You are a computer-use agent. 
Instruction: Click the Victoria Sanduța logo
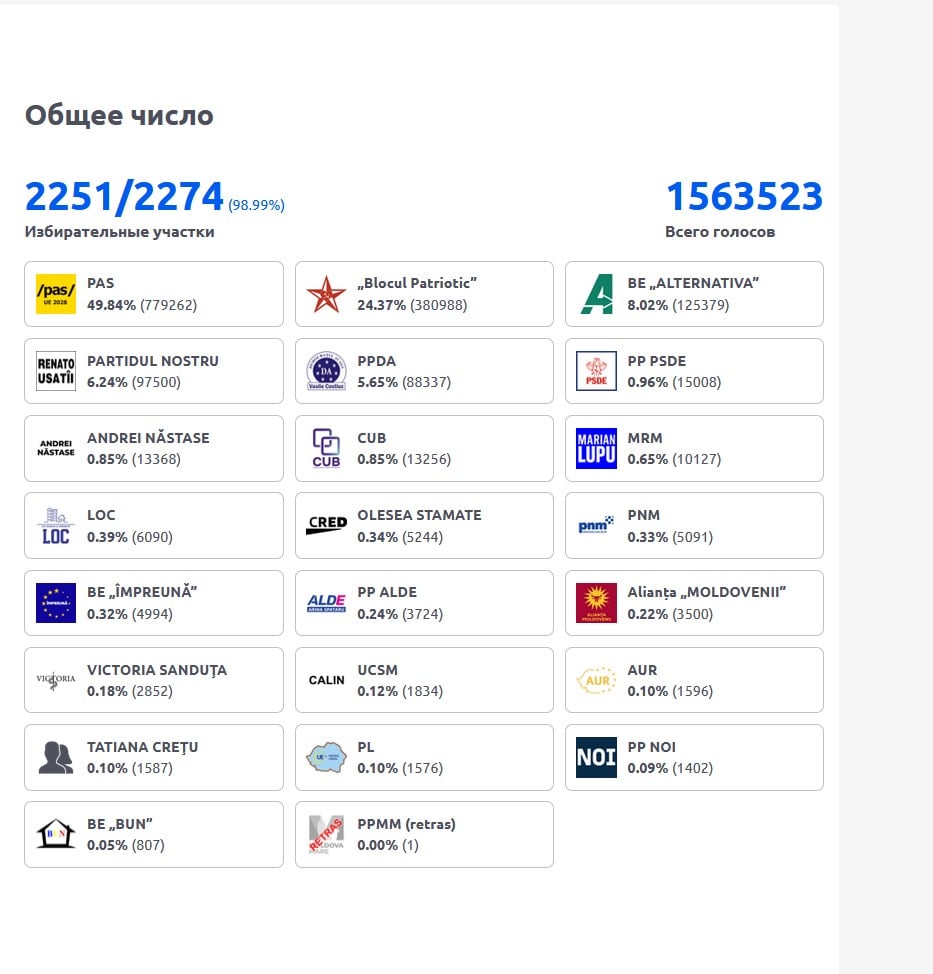coord(56,680)
